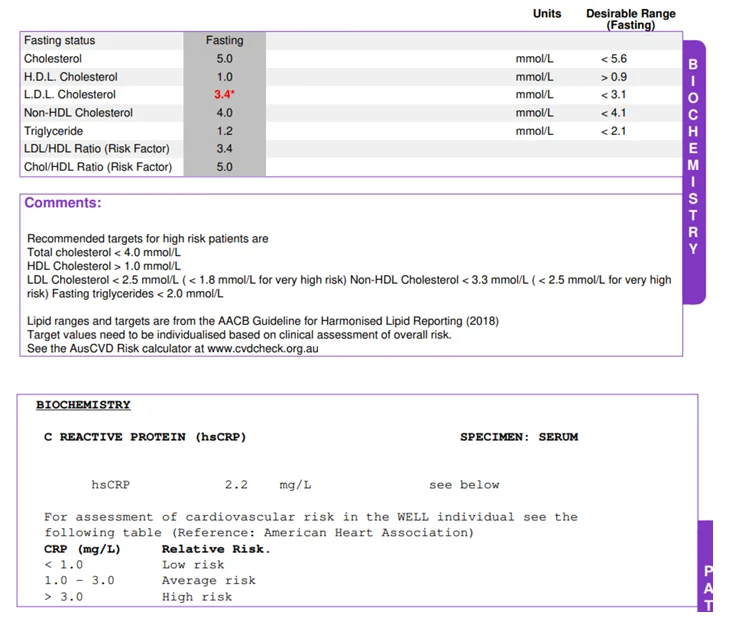Click the purple 'Comments:' heading

(x=63, y=203)
